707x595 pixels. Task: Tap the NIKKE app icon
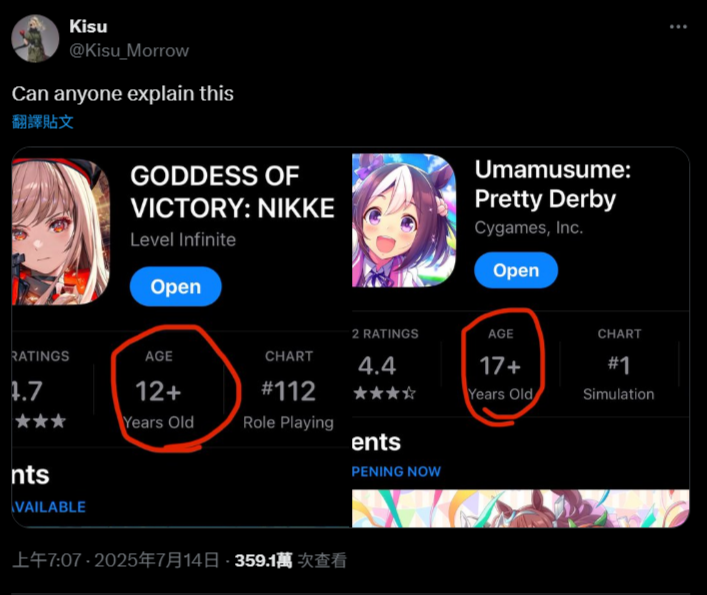point(61,232)
